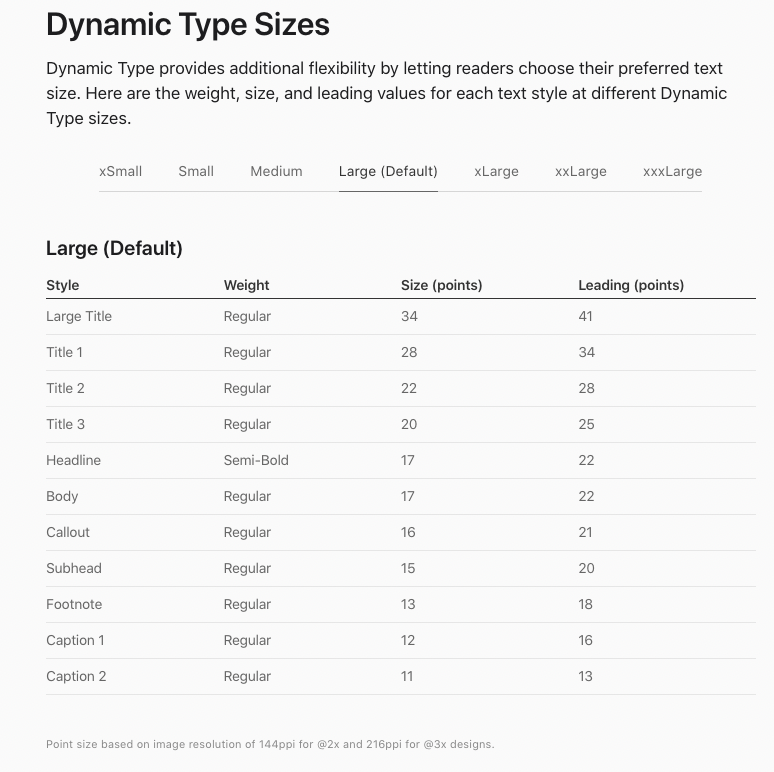Select the Footnote style cell
774x772 pixels.
(x=74, y=605)
